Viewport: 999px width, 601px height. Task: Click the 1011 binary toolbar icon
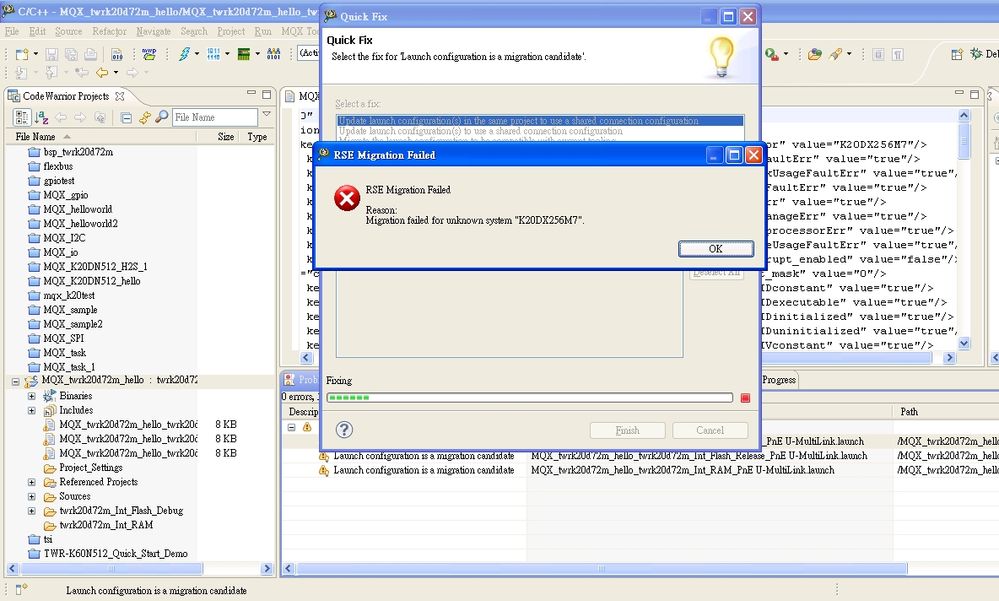214,54
